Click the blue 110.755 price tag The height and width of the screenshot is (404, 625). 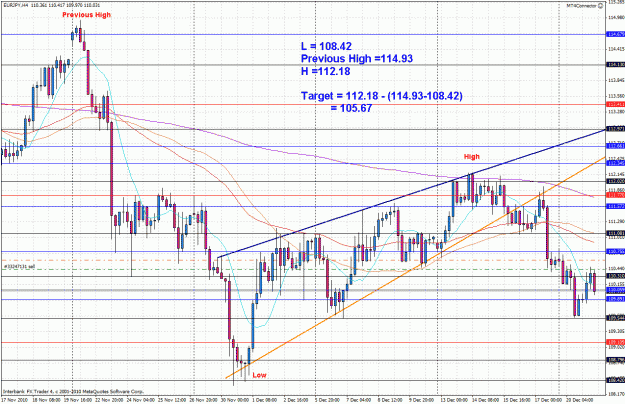pos(615,251)
